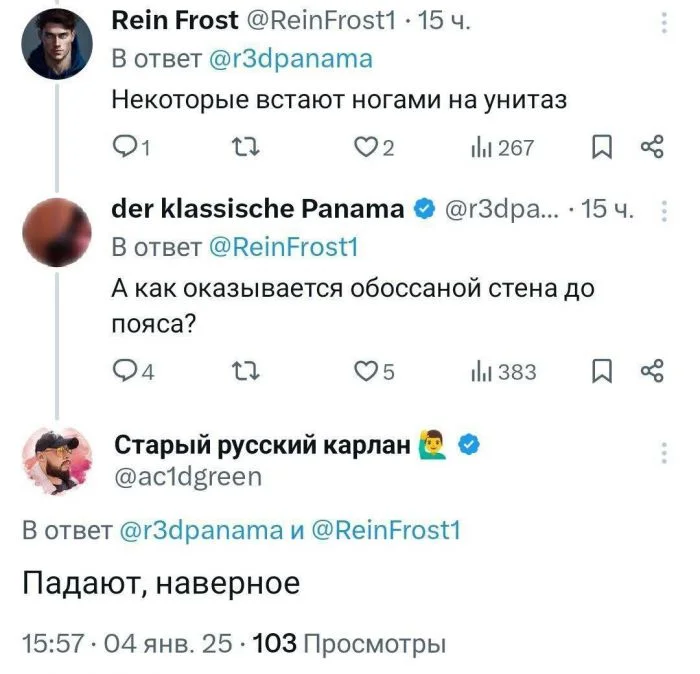Open more options on Rein Frost's tweet

666,23
